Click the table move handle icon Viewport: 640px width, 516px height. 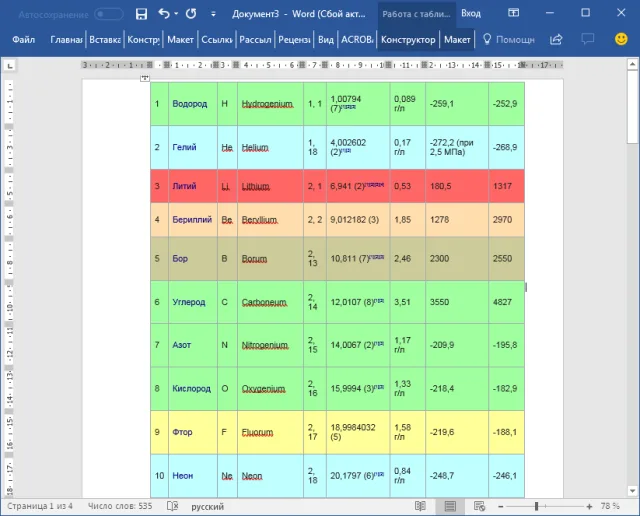[145, 78]
